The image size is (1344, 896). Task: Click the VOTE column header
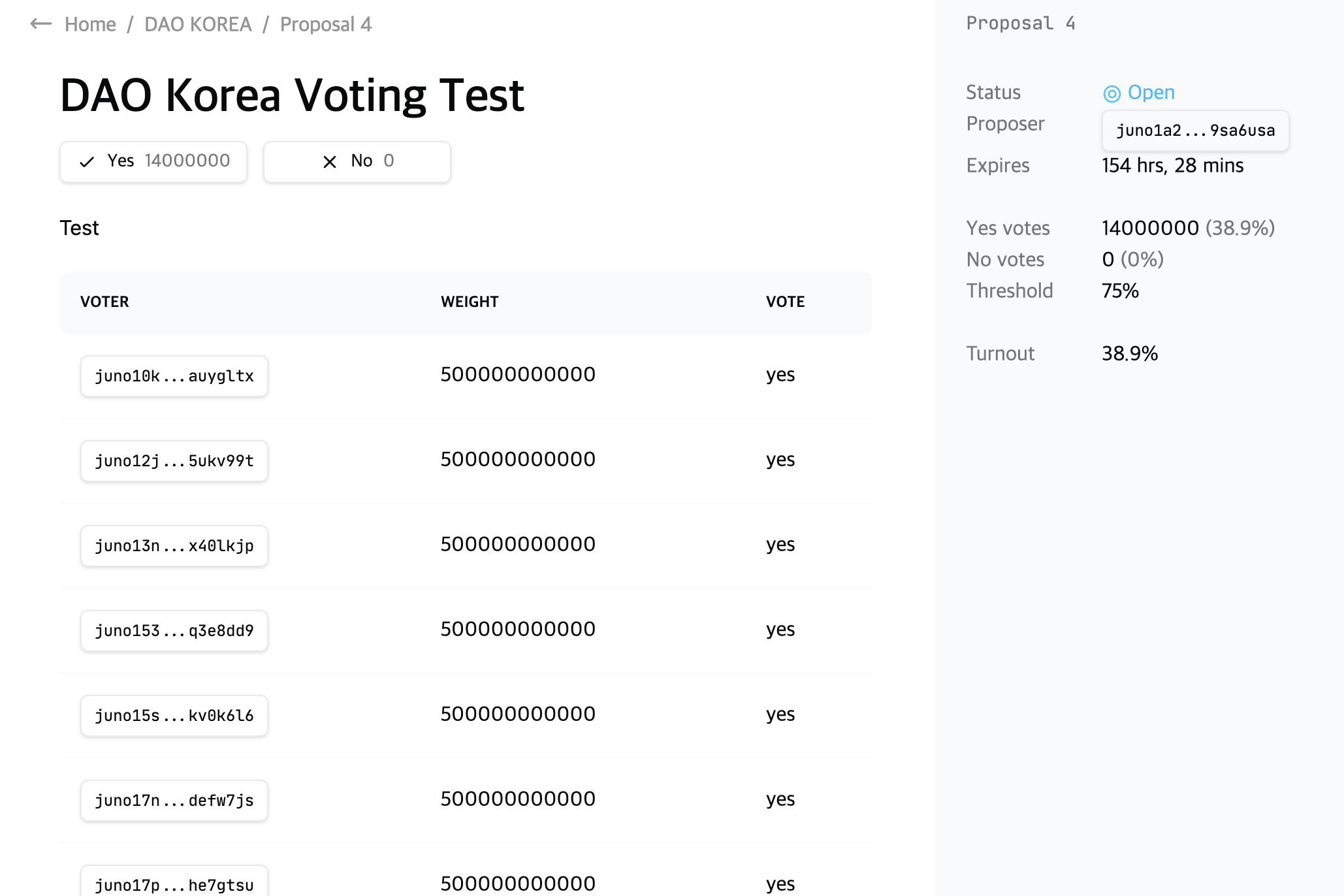[785, 302]
